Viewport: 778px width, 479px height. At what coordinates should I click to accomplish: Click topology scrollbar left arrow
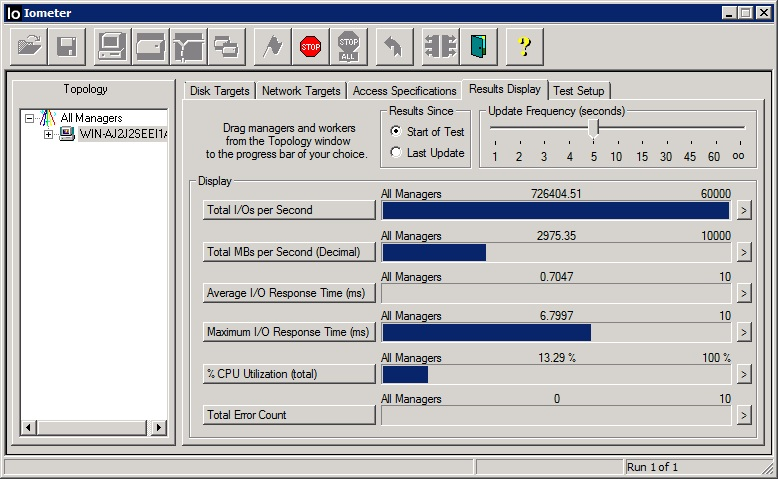tap(28, 427)
